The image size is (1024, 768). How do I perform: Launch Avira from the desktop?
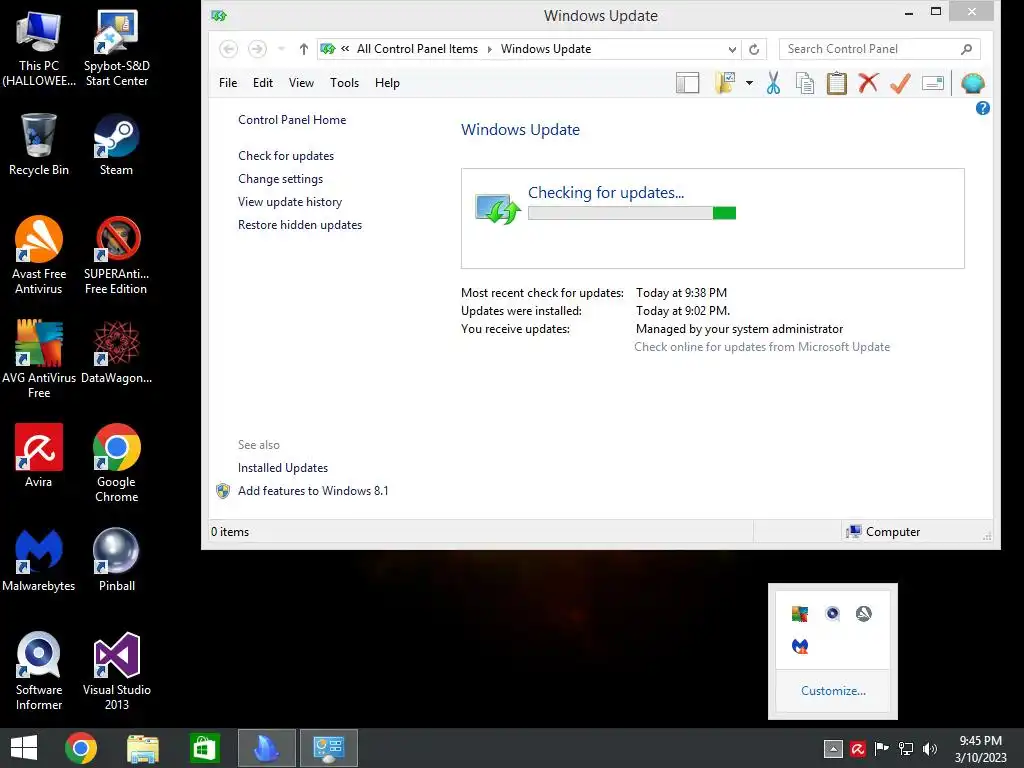coord(39,455)
